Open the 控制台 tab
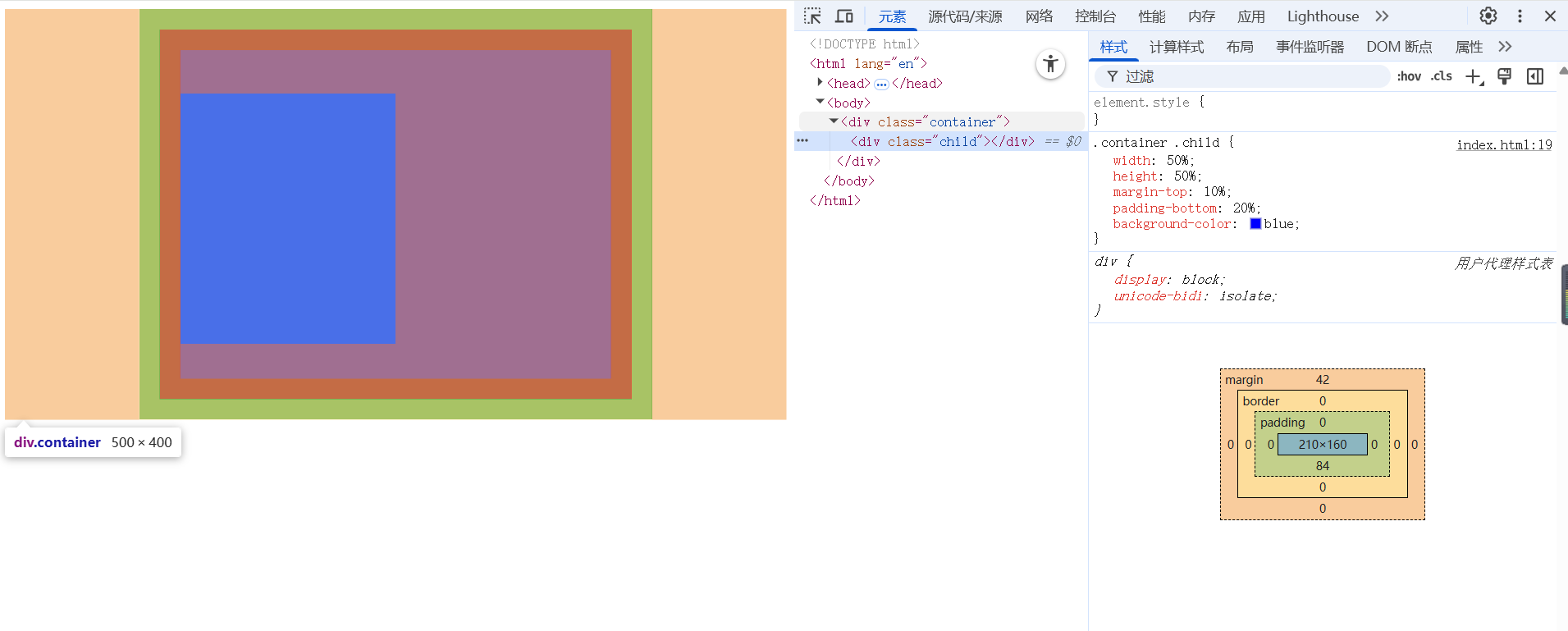1568x631 pixels. point(1095,16)
